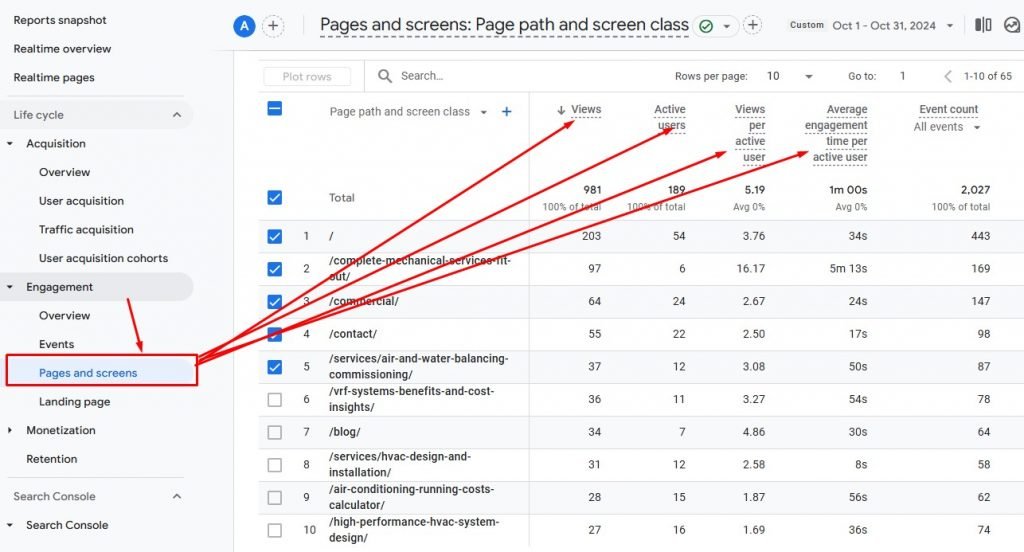Uncheck the checkbox for the air-and-water-balancing row

point(275,367)
